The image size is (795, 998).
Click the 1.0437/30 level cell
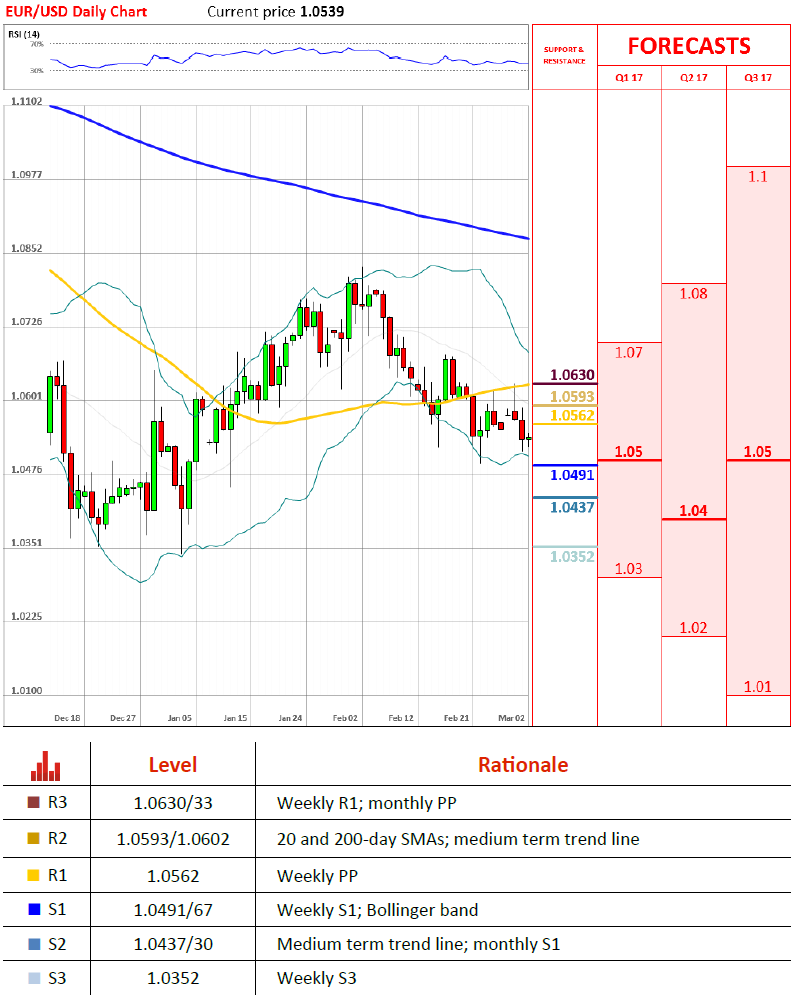click(x=173, y=944)
